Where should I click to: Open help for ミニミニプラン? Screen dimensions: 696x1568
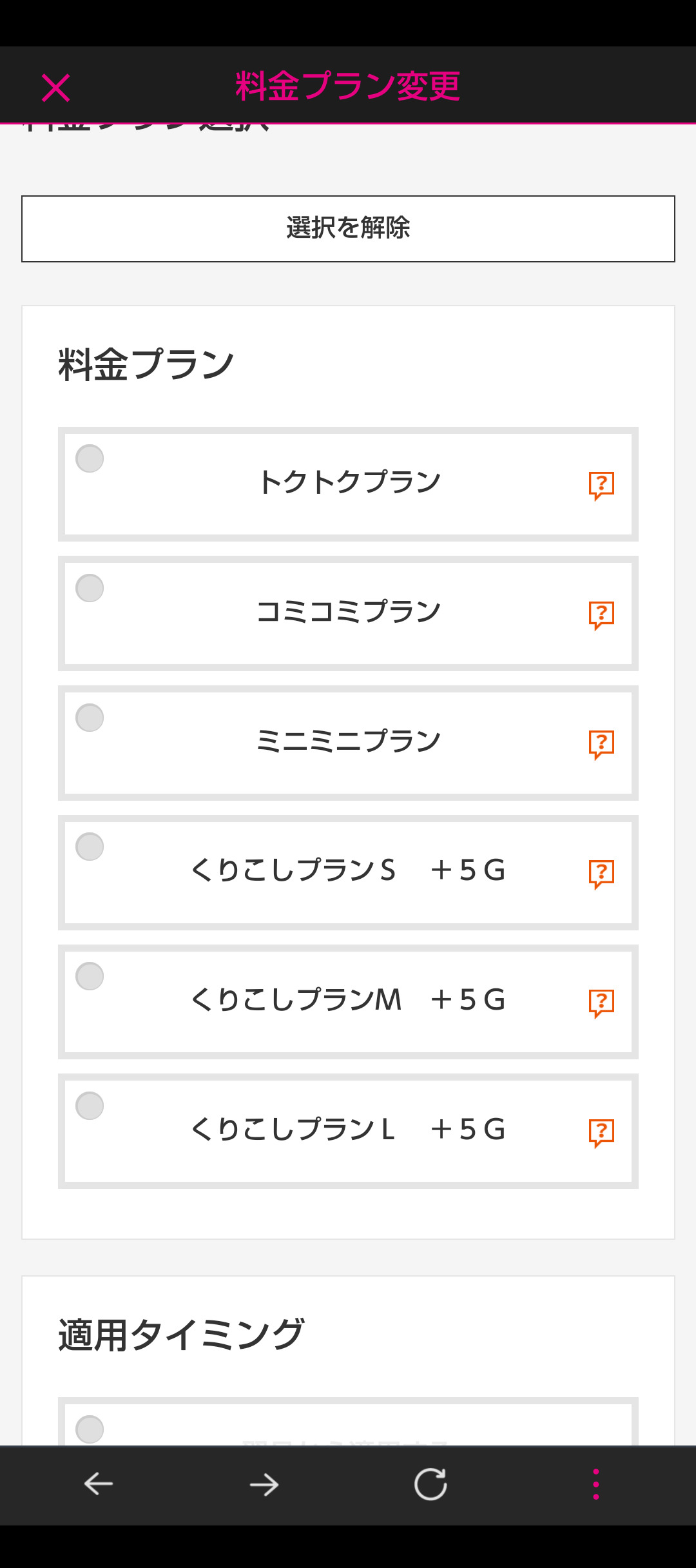601,745
